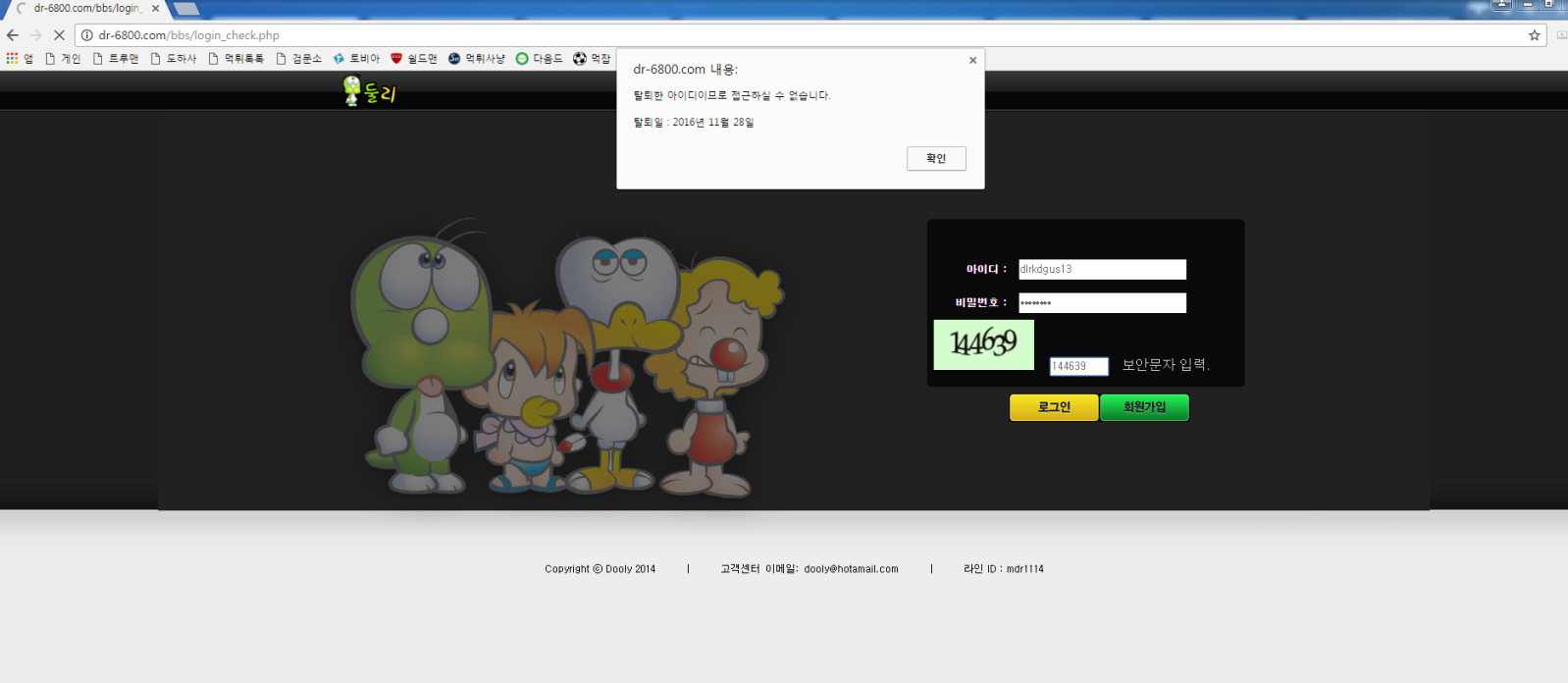This screenshot has width=1568, height=683.
Task: Open the 먹튀사냥 bookmark
Action: click(x=477, y=59)
